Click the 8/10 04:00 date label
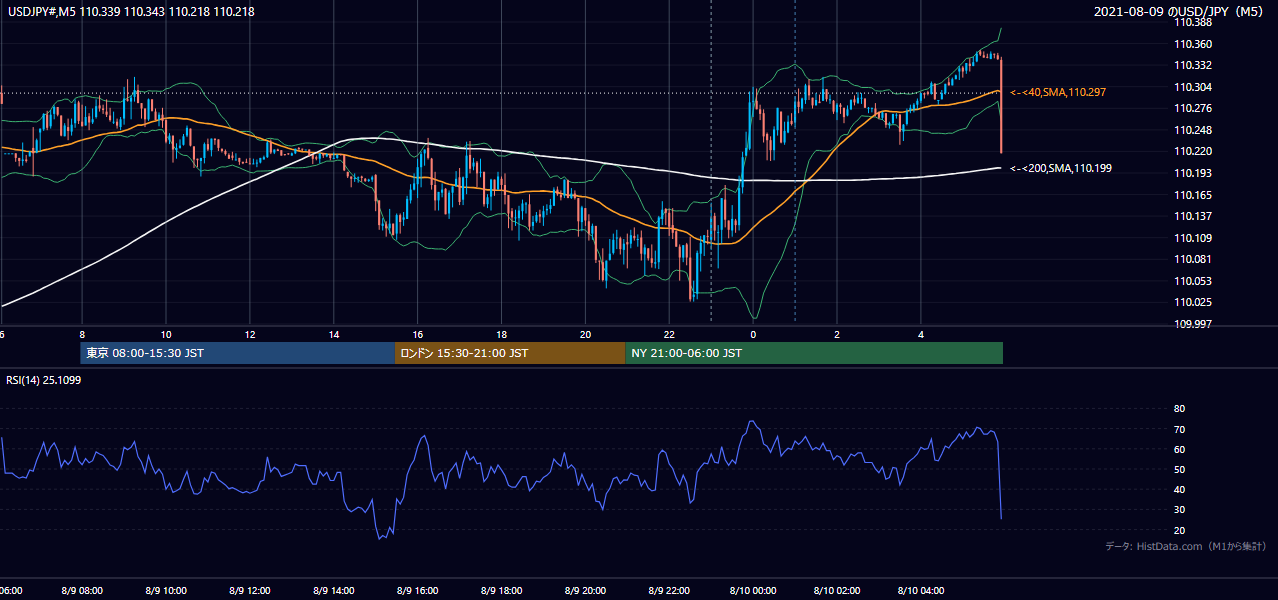The width and height of the screenshot is (1278, 600). [x=921, y=590]
